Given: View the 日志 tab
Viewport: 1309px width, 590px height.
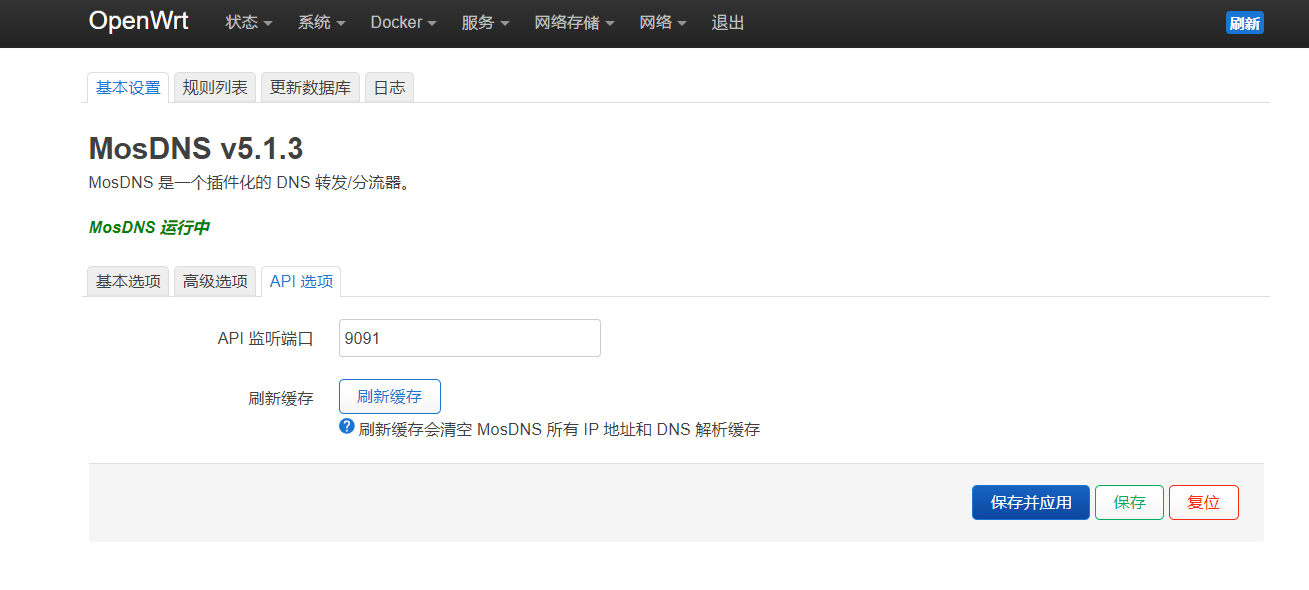Looking at the screenshot, I should [x=389, y=88].
